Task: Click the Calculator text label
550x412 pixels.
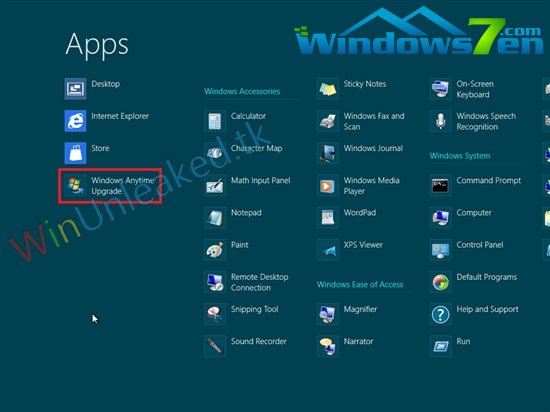Action: click(x=248, y=116)
